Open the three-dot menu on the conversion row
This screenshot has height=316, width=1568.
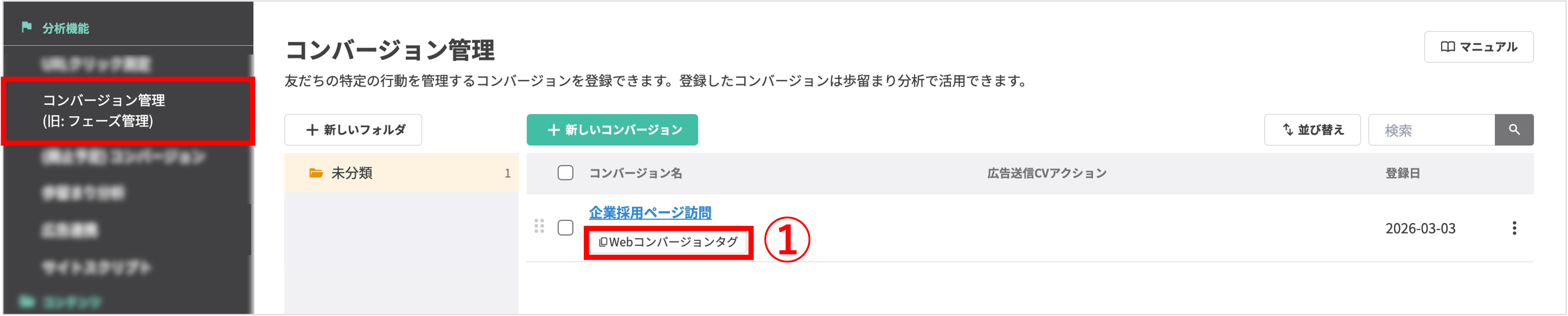click(x=1515, y=229)
